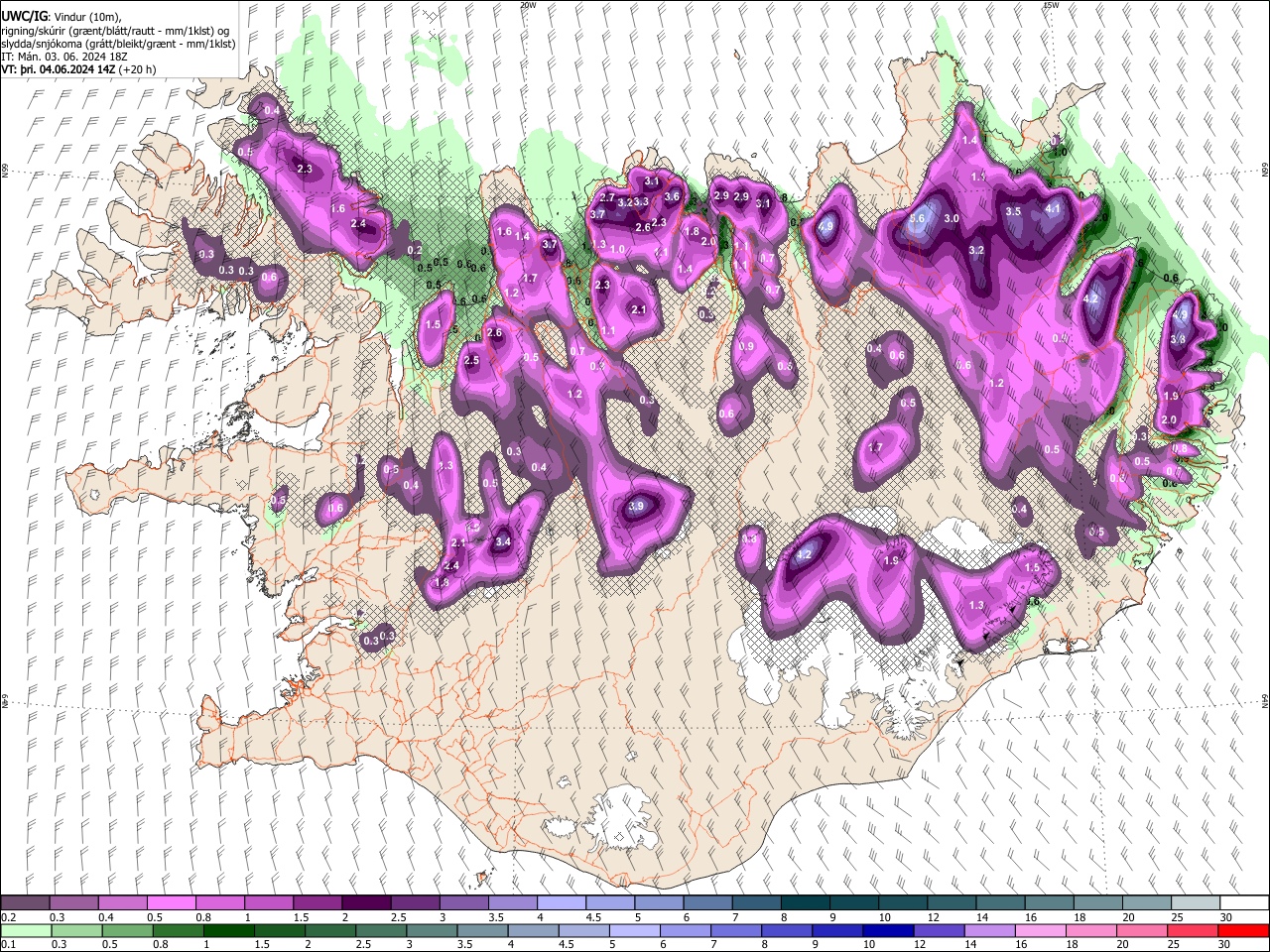This screenshot has width=1270, height=952.
Task: Click the "UWC/IG: Vindur (10m)" title text
Action: (62, 17)
